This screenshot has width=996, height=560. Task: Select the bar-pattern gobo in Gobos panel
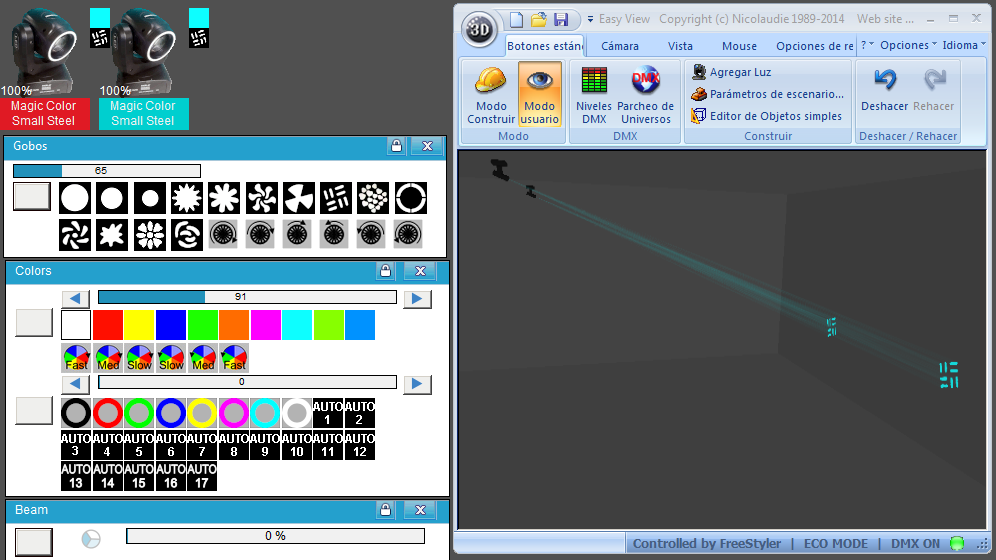(336, 198)
